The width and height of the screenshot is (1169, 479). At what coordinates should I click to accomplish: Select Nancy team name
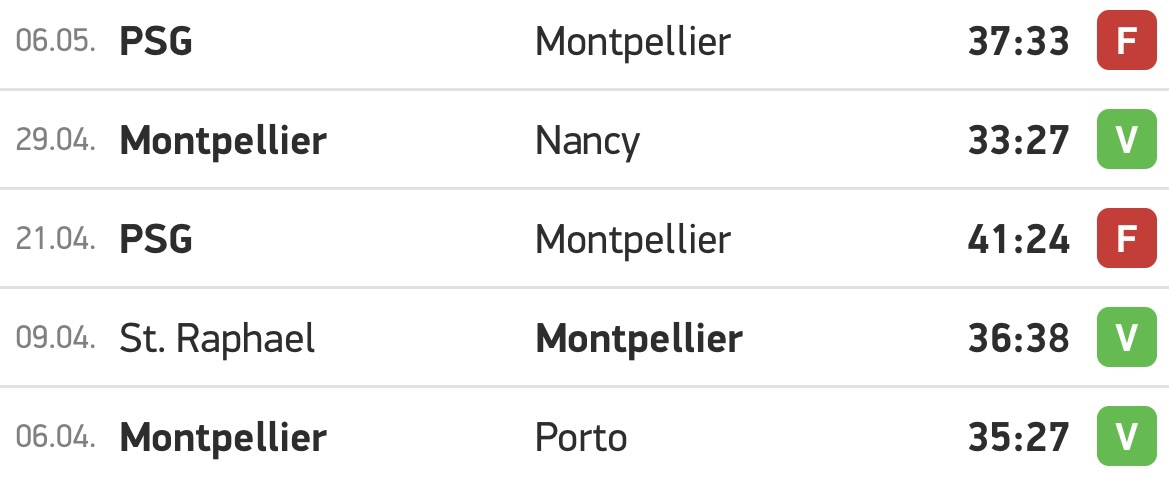coord(587,142)
